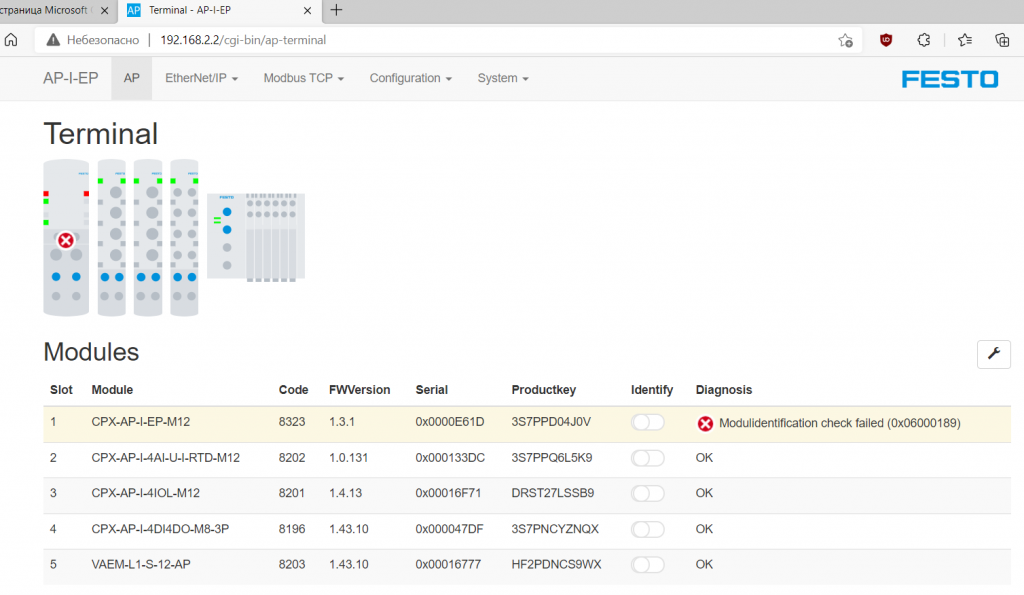
Task: Click module name CPX-AP-I-4IOL-M12
Action: click(x=146, y=493)
